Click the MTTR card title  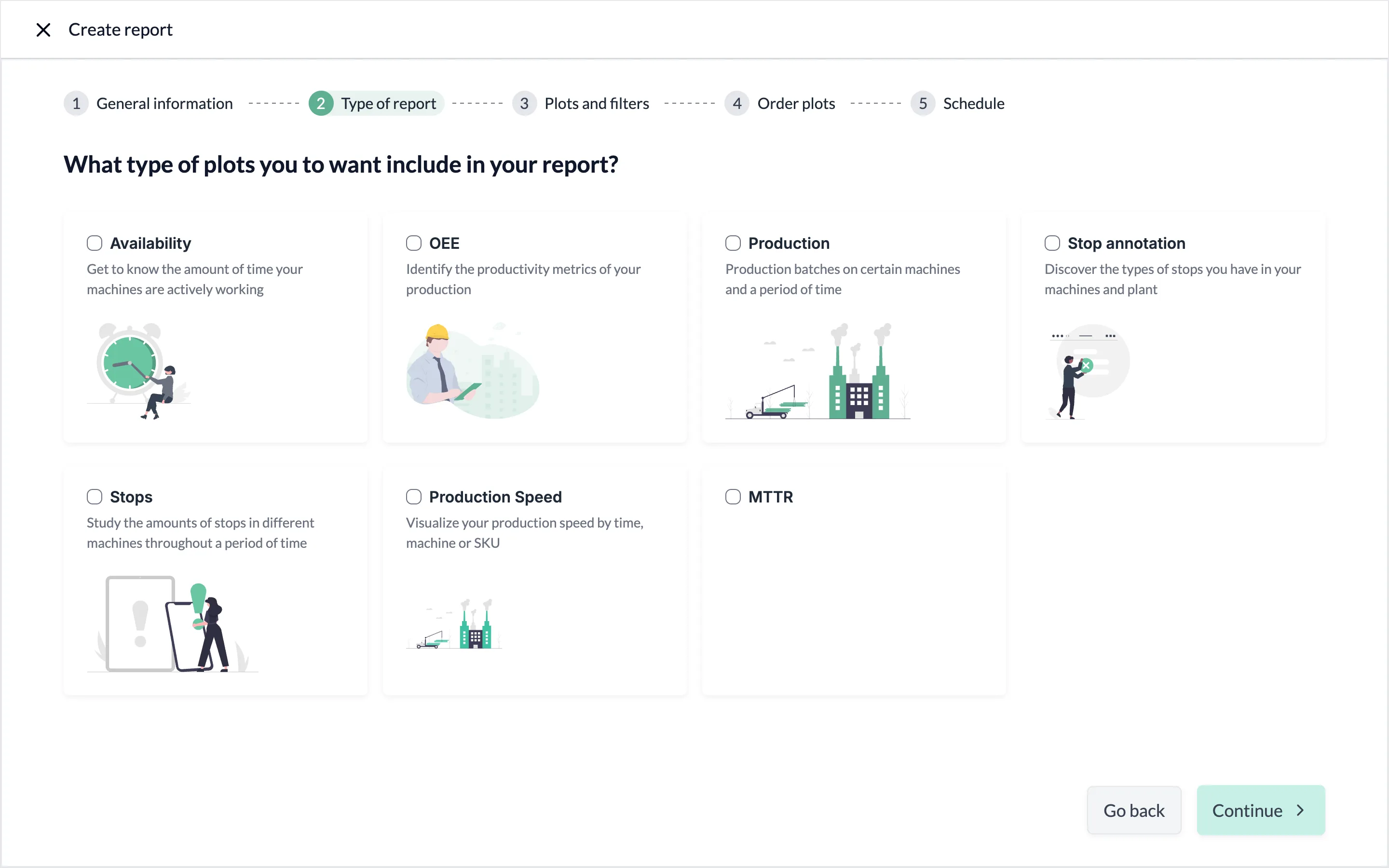(770, 497)
